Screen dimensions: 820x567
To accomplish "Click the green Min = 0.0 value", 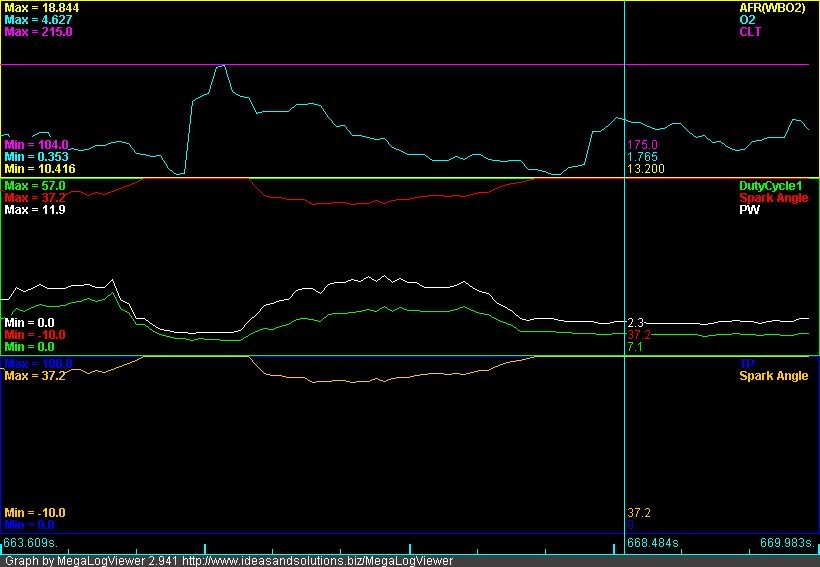I will (x=29, y=347).
